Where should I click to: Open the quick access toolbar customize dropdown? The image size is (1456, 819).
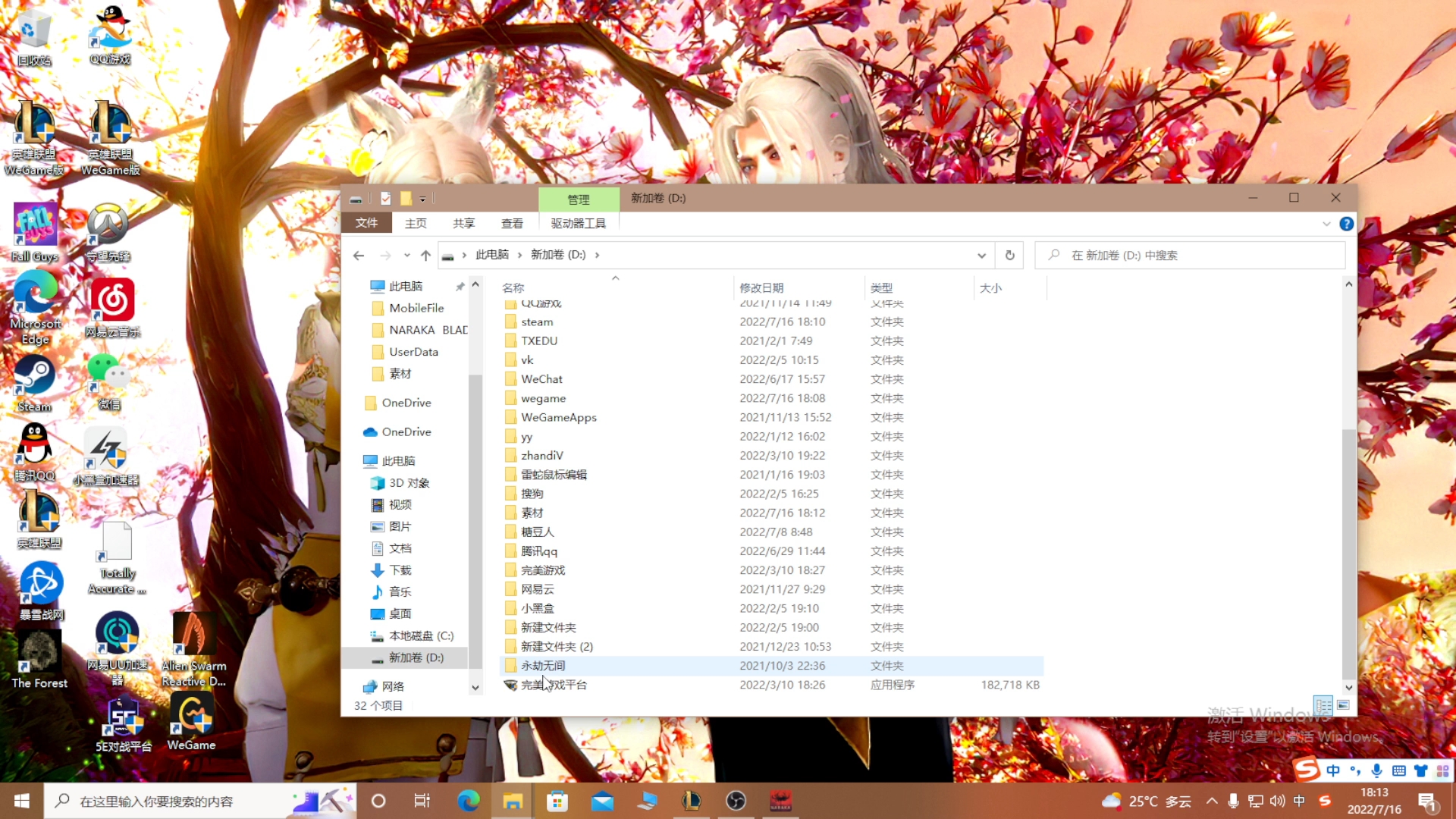[x=422, y=199]
